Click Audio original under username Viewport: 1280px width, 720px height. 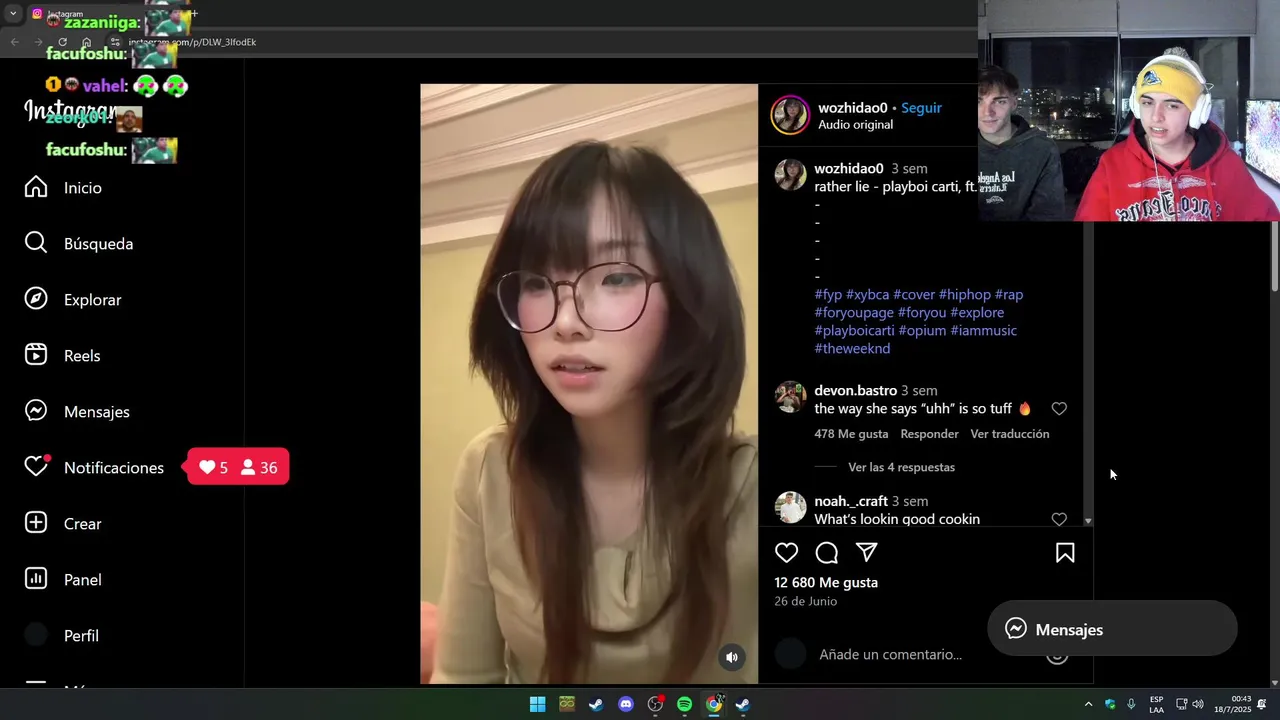coord(855,125)
